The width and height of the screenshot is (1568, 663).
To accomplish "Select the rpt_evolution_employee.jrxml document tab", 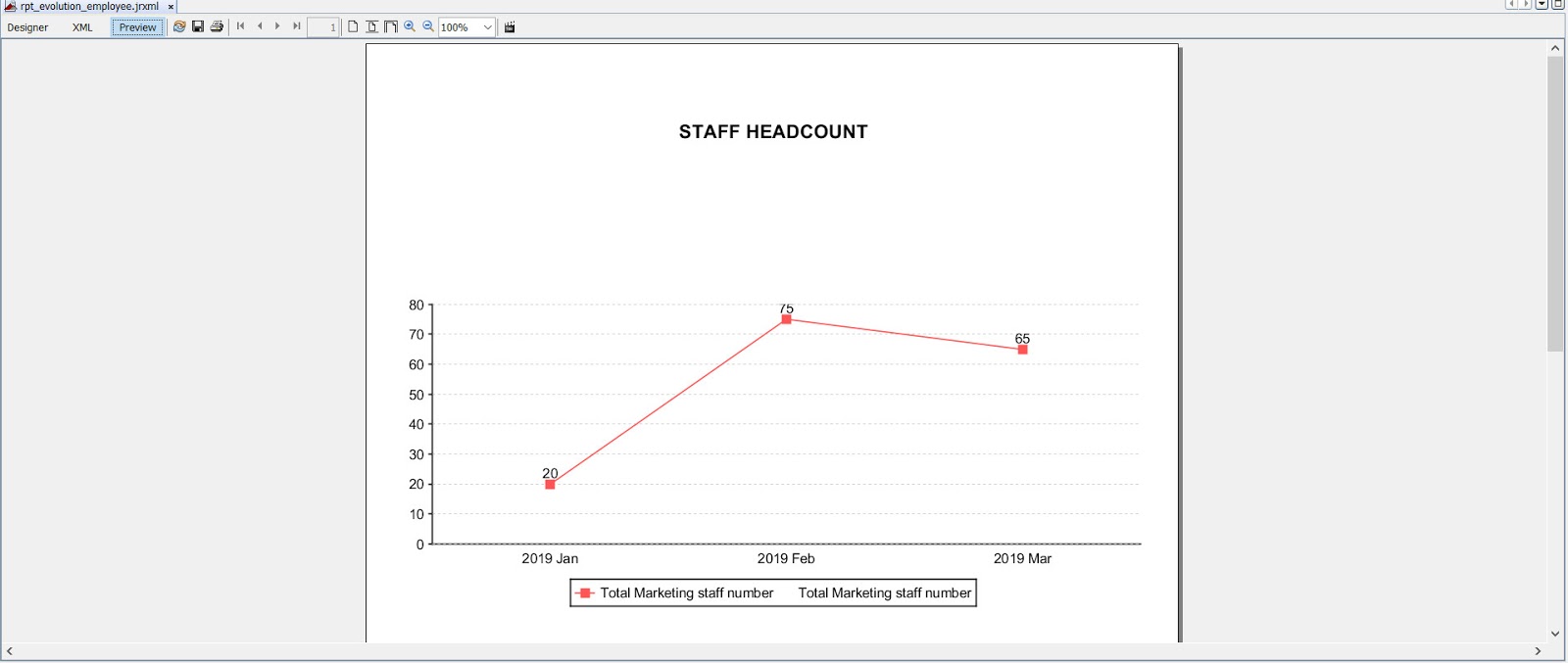I will (x=89, y=6).
